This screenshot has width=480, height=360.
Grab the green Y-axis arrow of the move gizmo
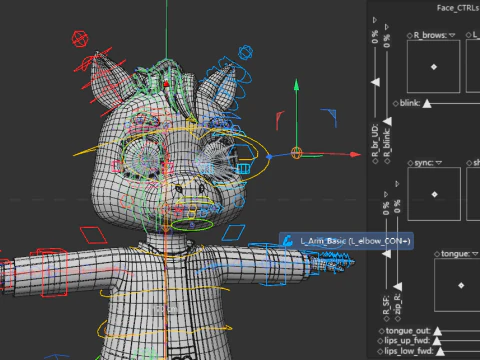pyautogui.click(x=296, y=85)
